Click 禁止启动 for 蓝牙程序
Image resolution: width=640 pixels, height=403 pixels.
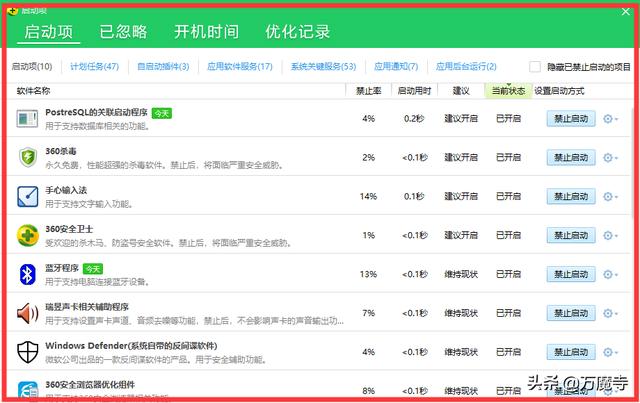point(571,274)
